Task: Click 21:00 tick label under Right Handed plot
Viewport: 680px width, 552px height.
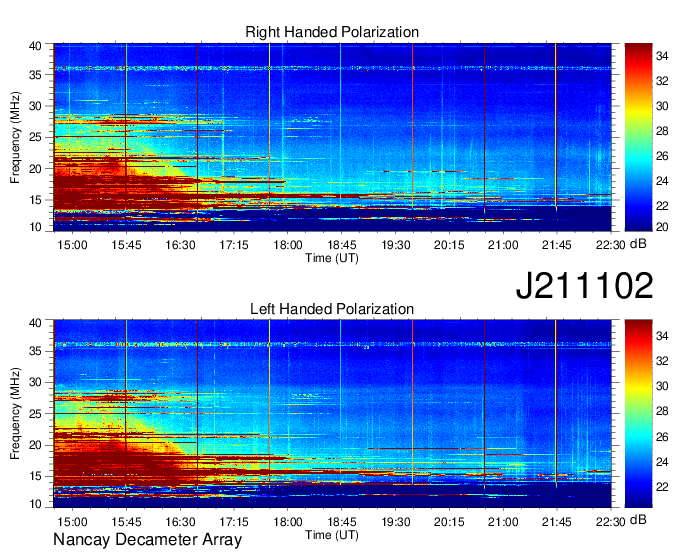Action: pos(503,245)
